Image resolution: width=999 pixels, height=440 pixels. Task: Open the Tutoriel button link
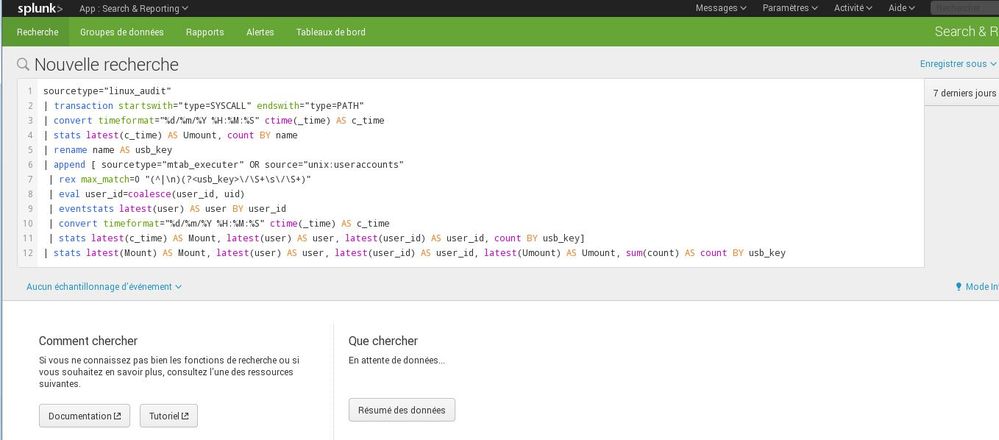pyautogui.click(x=168, y=415)
